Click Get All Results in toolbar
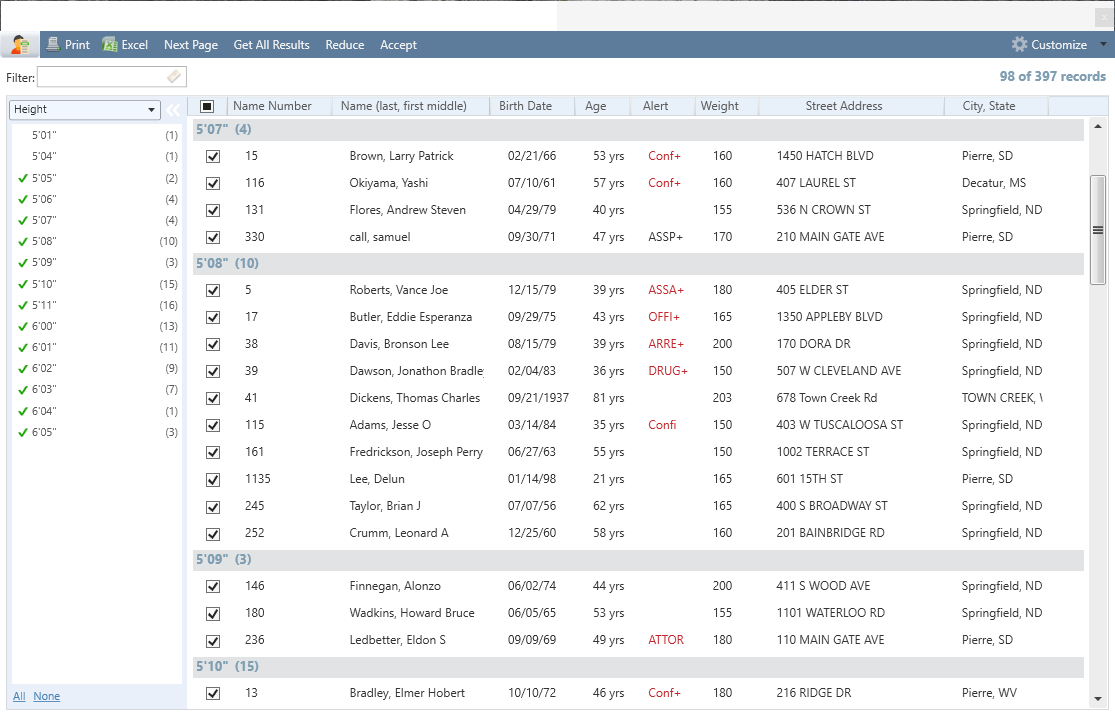This screenshot has width=1115, height=716. pos(271,45)
